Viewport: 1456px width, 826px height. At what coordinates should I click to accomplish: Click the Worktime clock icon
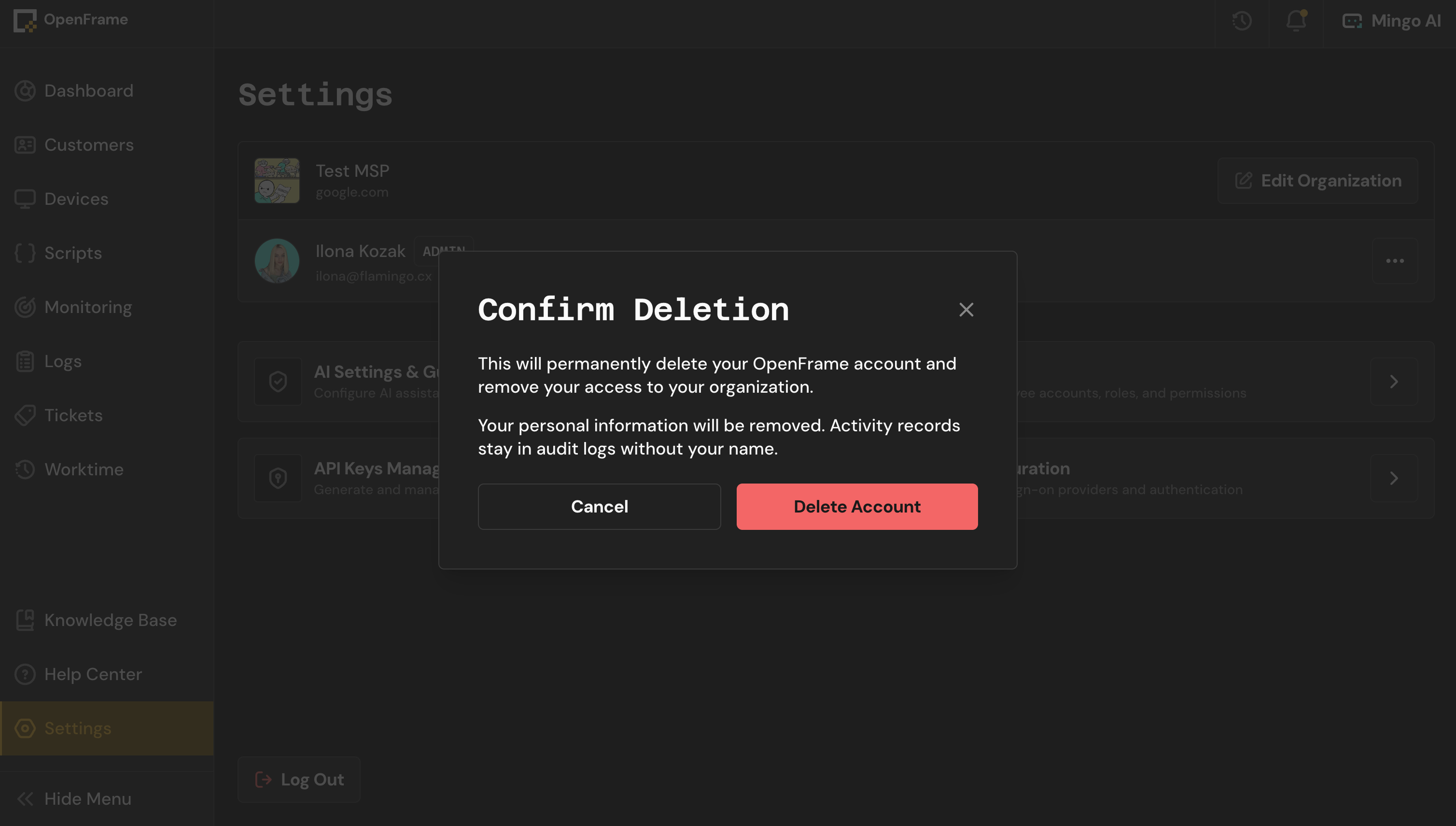(x=25, y=469)
